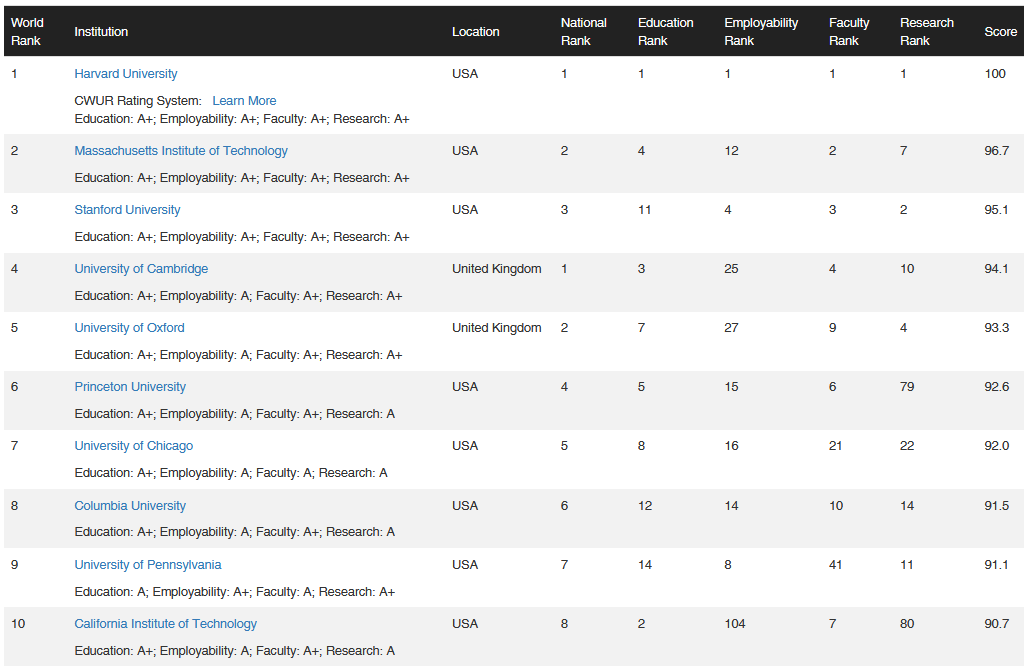Click Caltech's employability rank 104
This screenshot has height=666, width=1029.
pos(735,623)
